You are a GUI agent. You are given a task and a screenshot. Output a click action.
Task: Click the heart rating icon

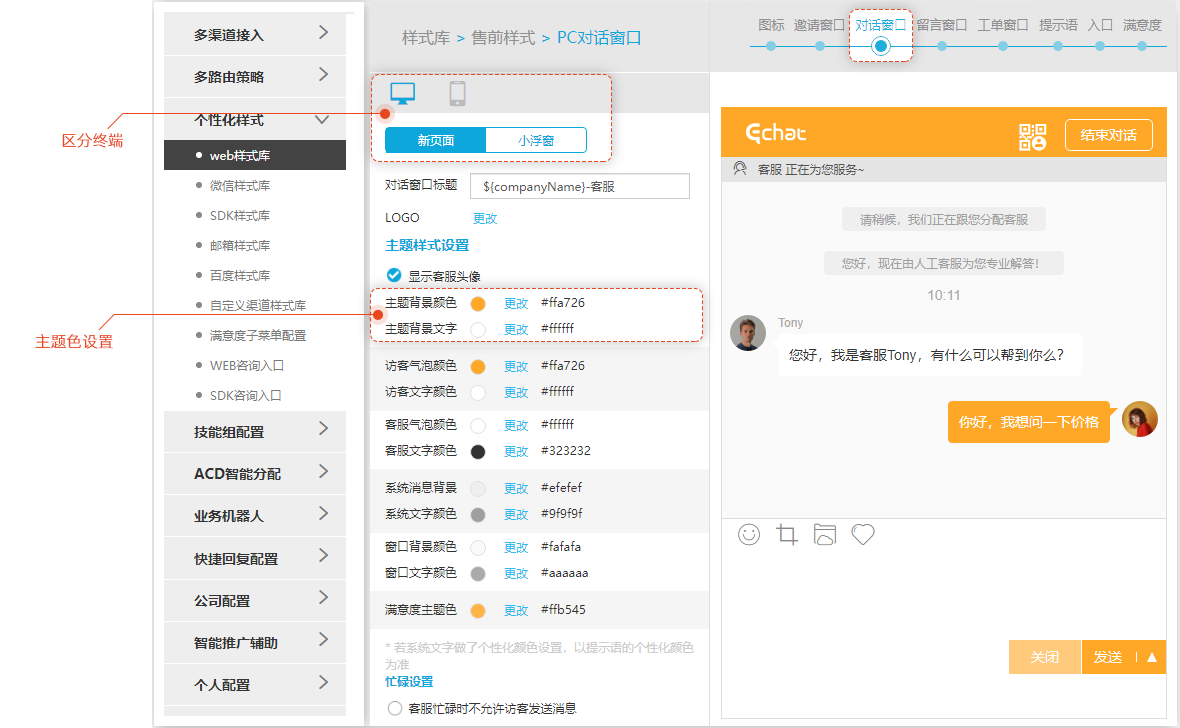pyautogui.click(x=863, y=534)
